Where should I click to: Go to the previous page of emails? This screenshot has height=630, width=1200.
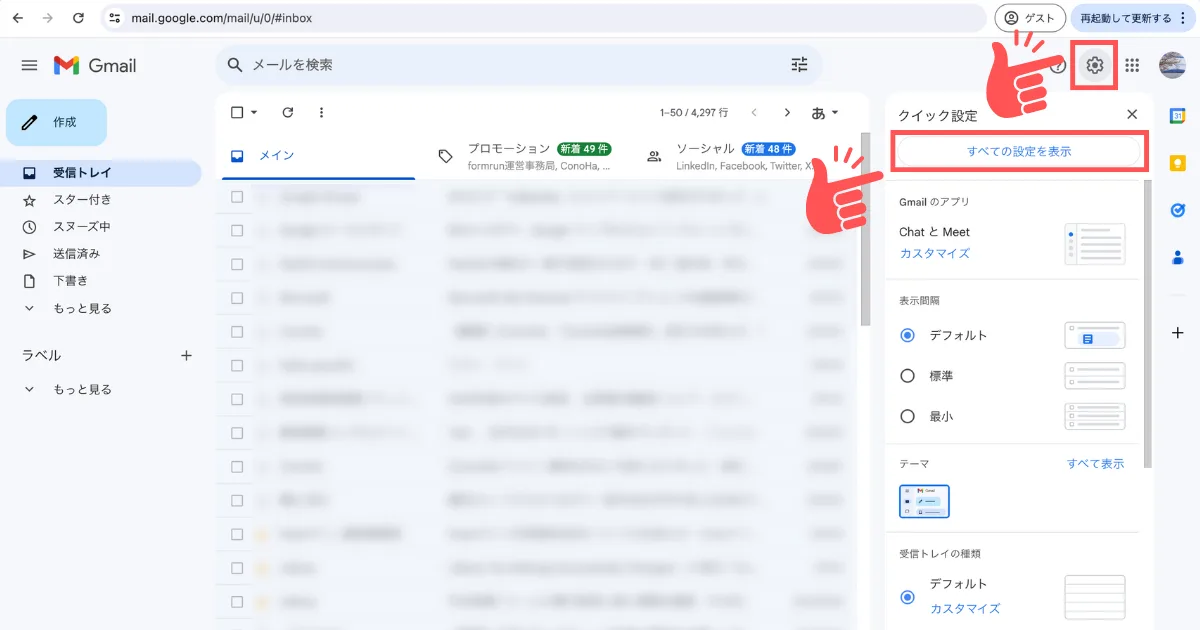(x=754, y=113)
